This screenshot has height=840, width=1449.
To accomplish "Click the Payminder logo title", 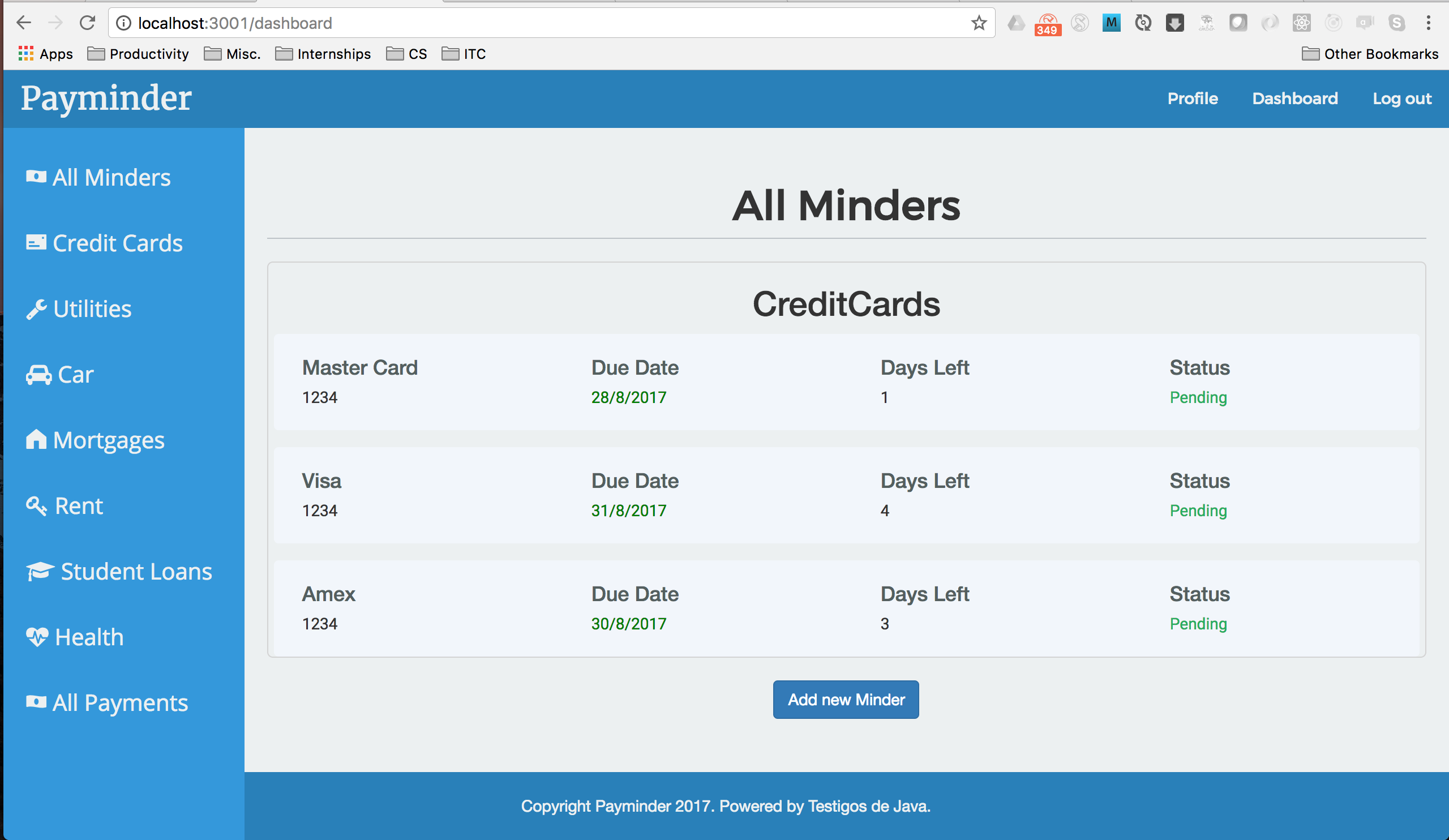I will [106, 98].
